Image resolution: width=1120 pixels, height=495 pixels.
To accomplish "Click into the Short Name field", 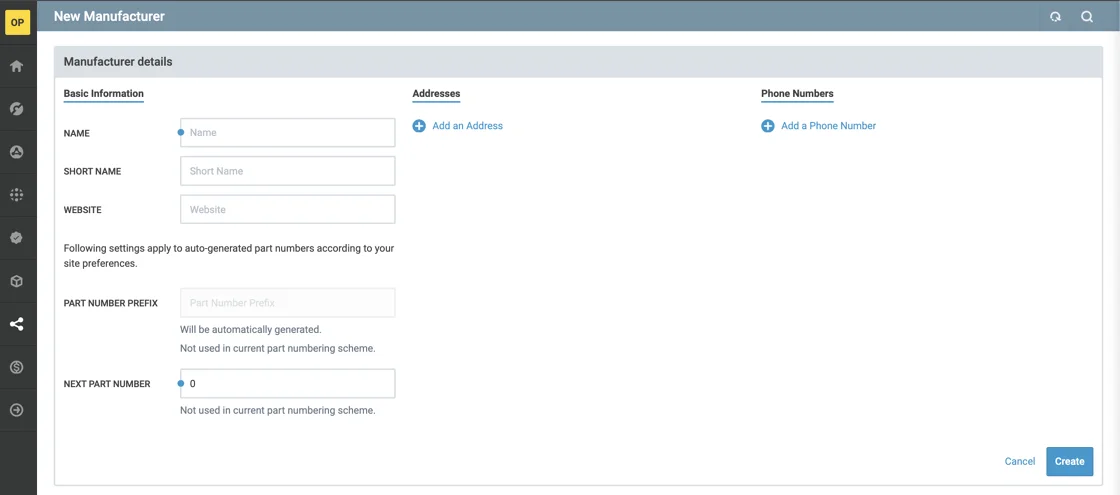I will [x=288, y=171].
